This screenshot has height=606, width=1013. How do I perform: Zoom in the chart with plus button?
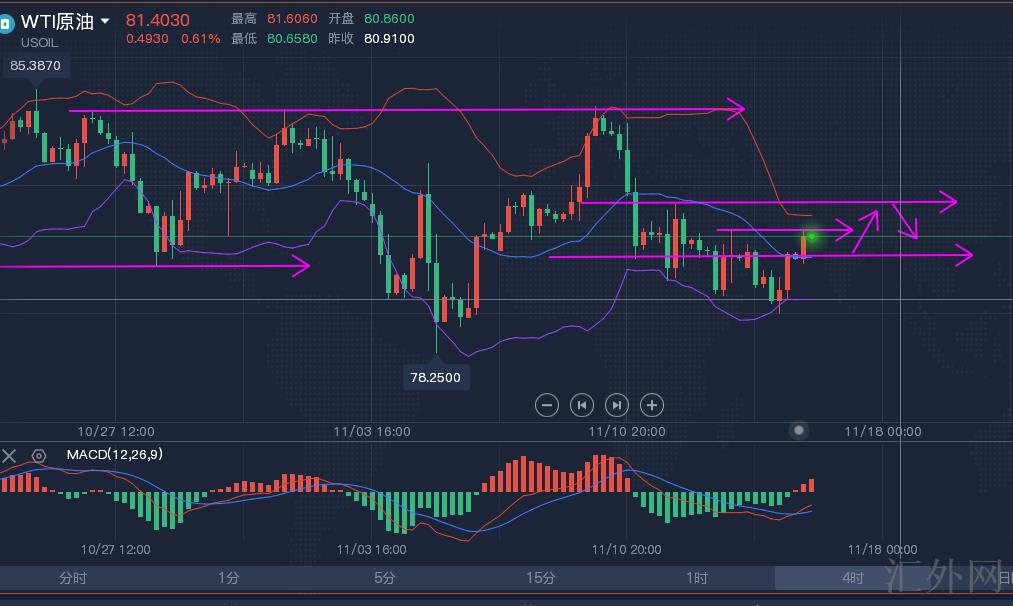(652, 405)
